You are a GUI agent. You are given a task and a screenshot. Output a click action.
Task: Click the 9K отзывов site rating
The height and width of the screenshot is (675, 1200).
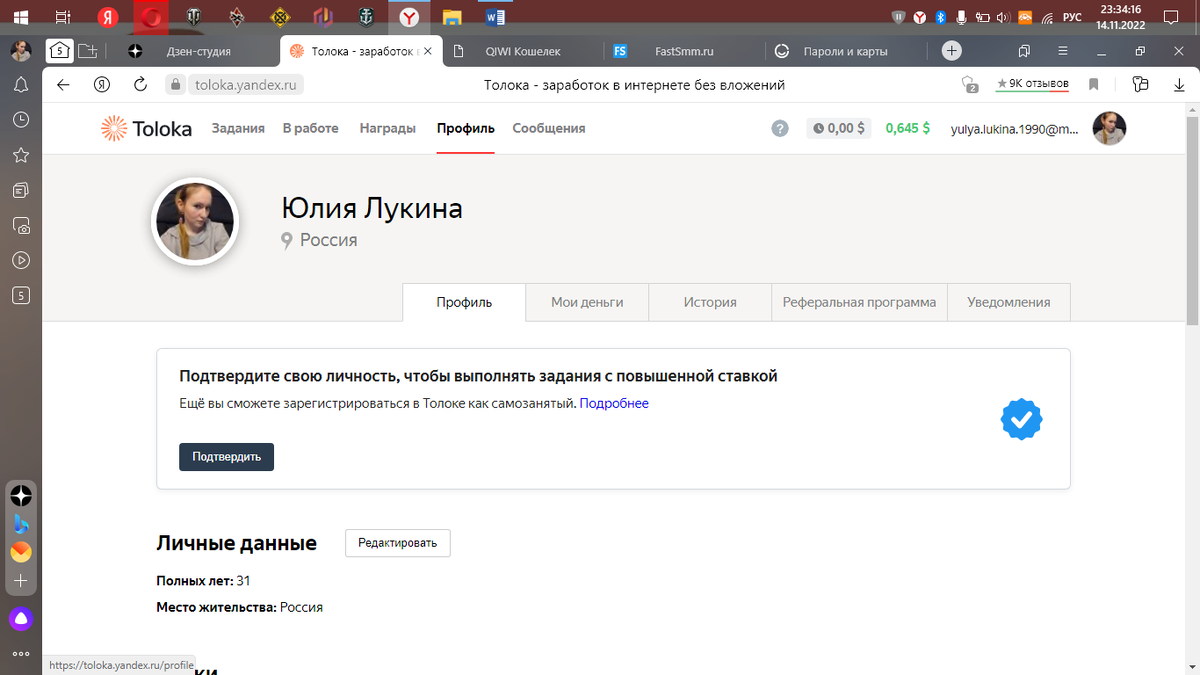pos(1032,84)
